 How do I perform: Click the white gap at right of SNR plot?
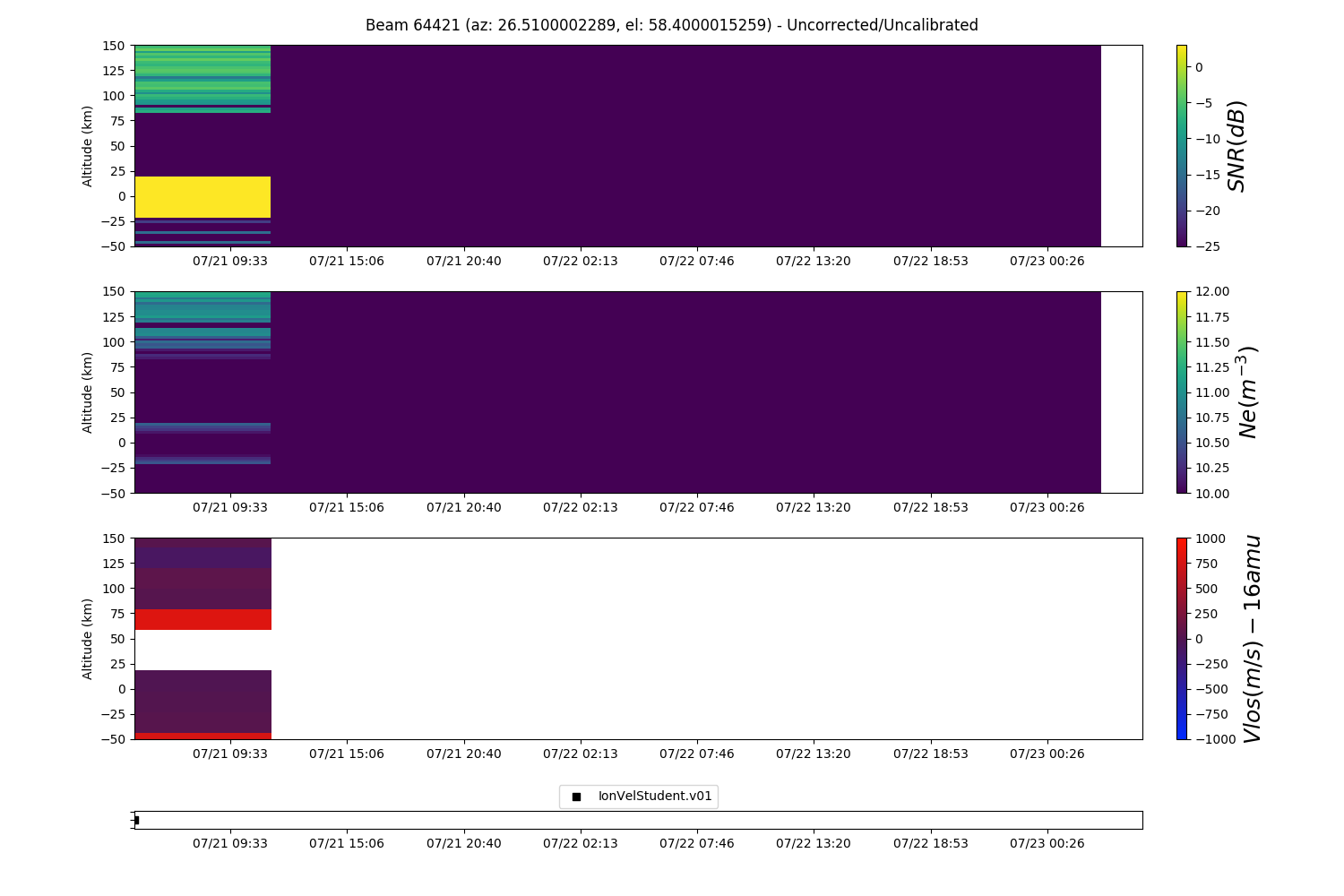pyautogui.click(x=1121, y=145)
